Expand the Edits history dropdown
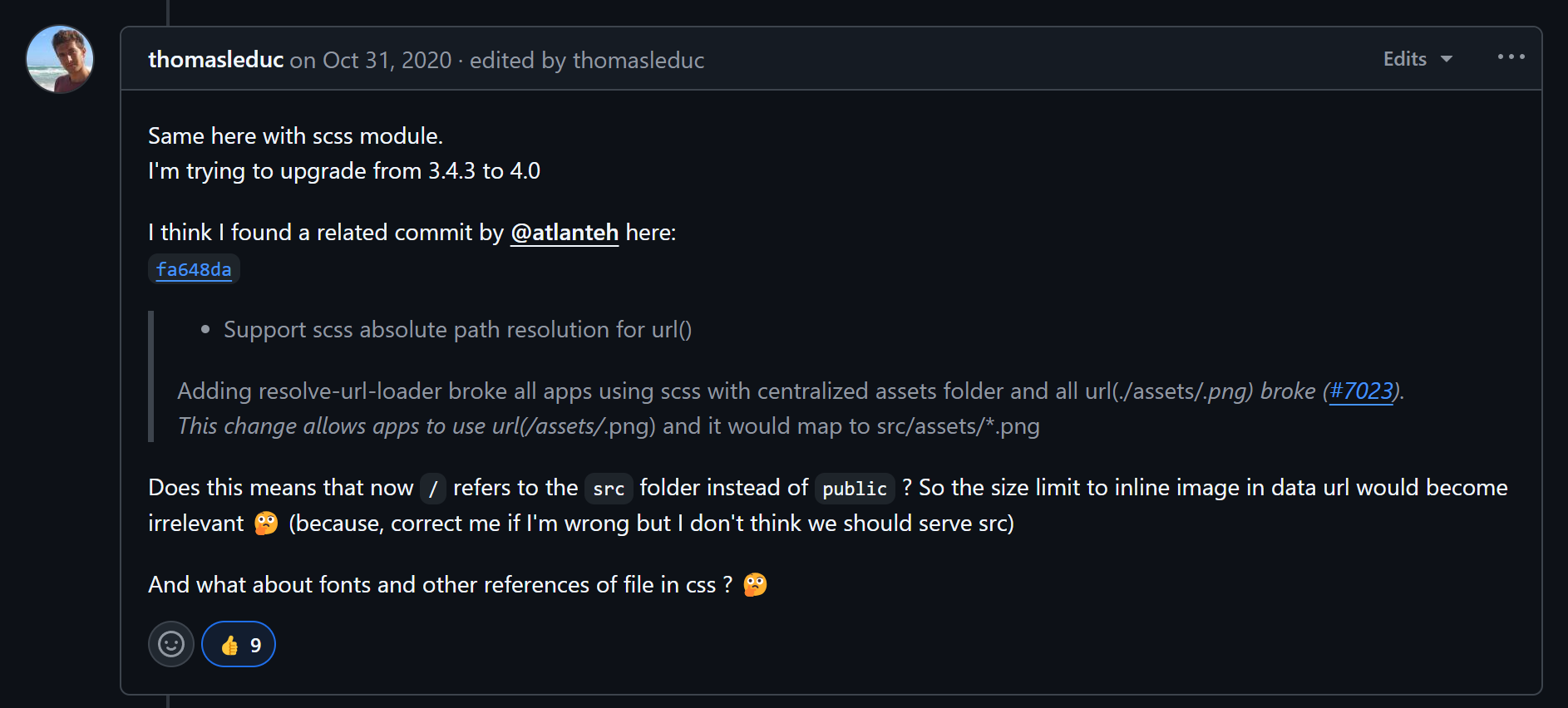This screenshot has width=1568, height=708. 1418,59
